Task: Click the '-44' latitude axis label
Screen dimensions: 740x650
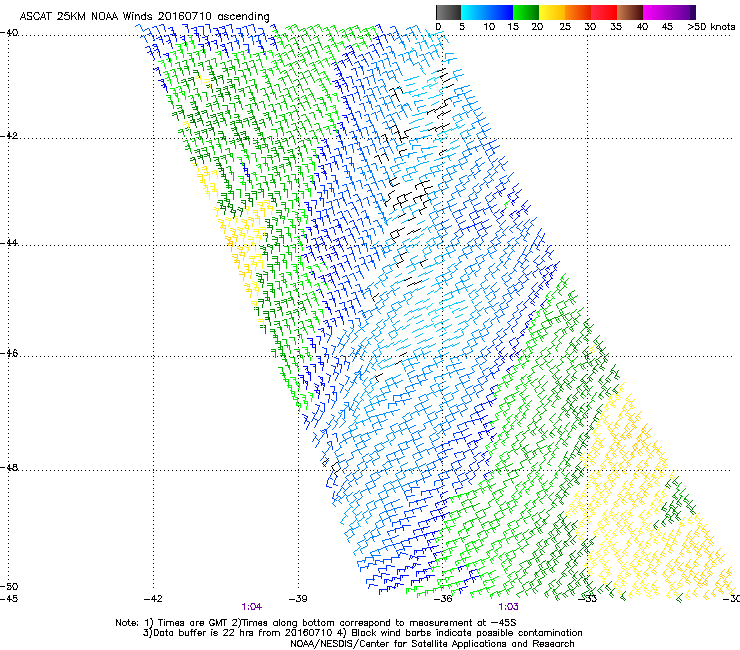Action: click(x=9, y=243)
